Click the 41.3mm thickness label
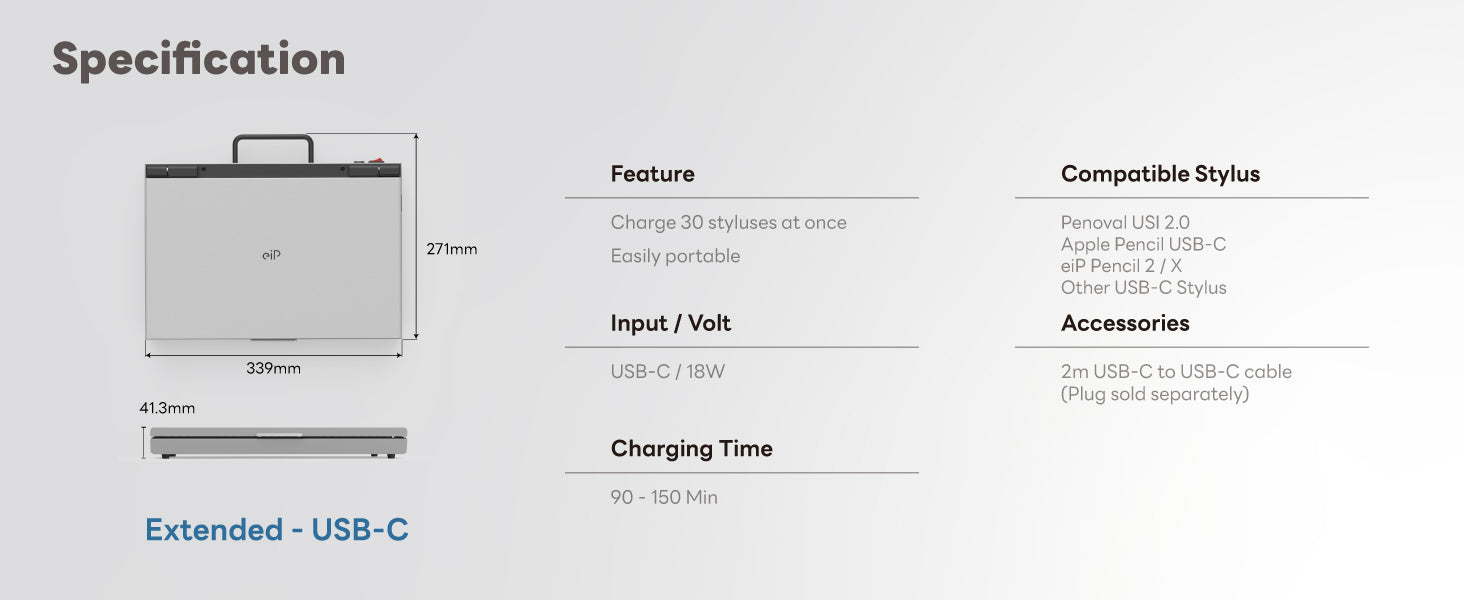Viewport: 1464px width, 600px height. coord(167,408)
